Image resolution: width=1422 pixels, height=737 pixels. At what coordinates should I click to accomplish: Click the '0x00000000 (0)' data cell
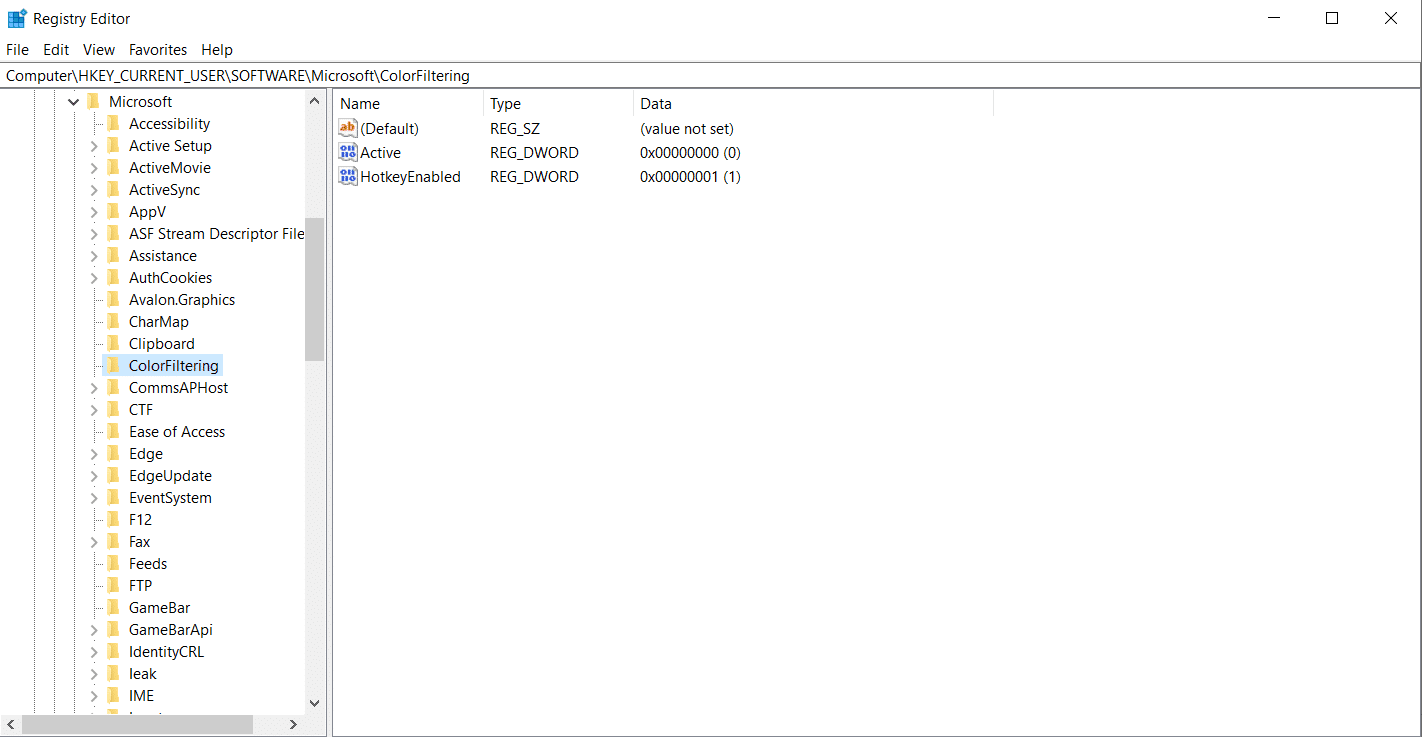click(x=690, y=152)
